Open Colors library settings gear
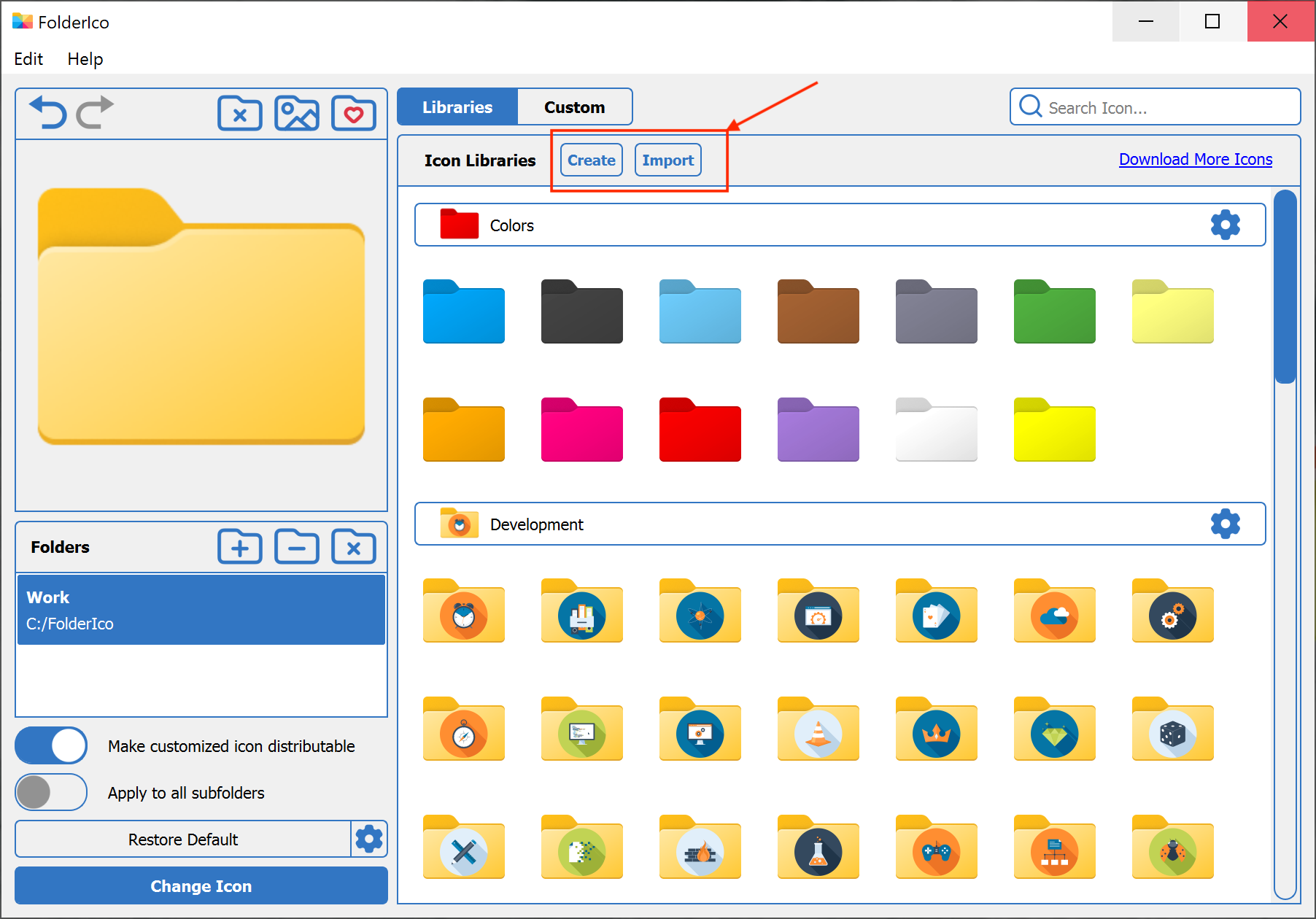 (x=1225, y=225)
